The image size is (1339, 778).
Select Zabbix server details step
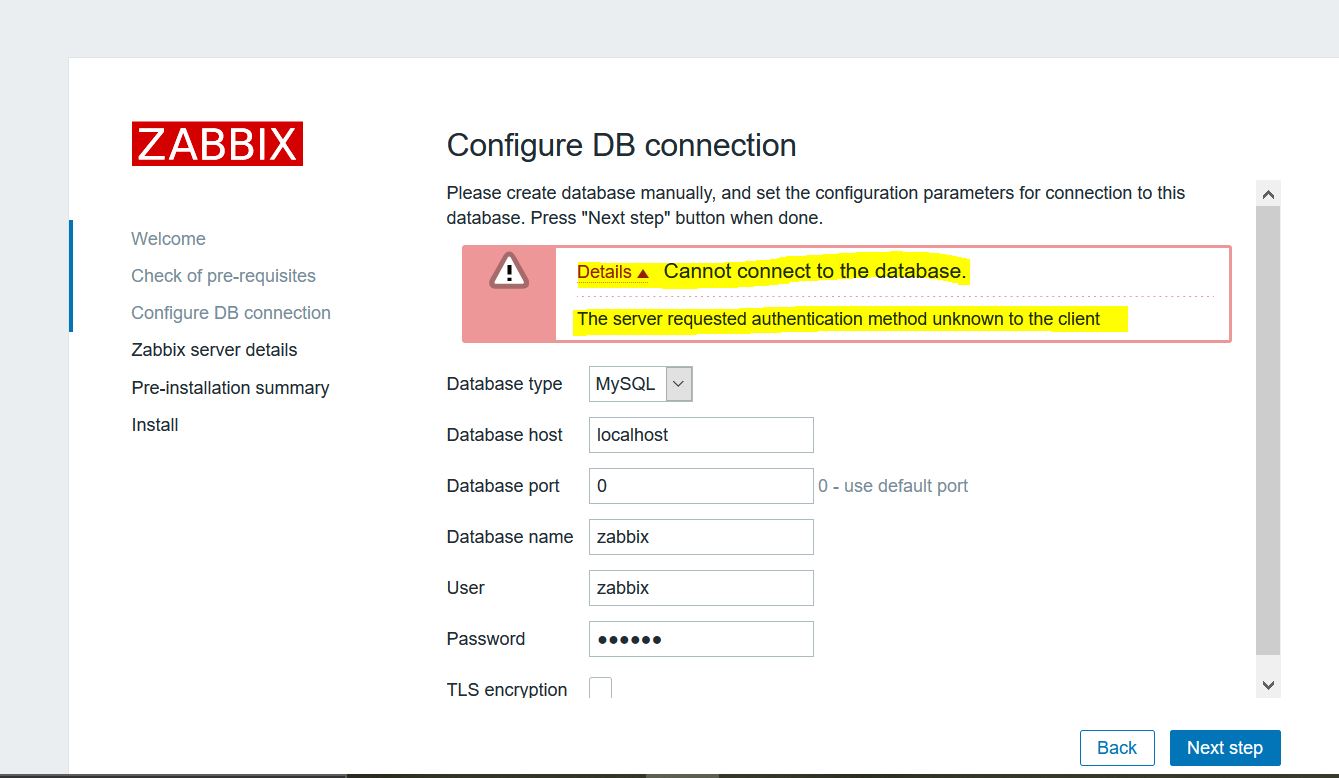point(214,350)
